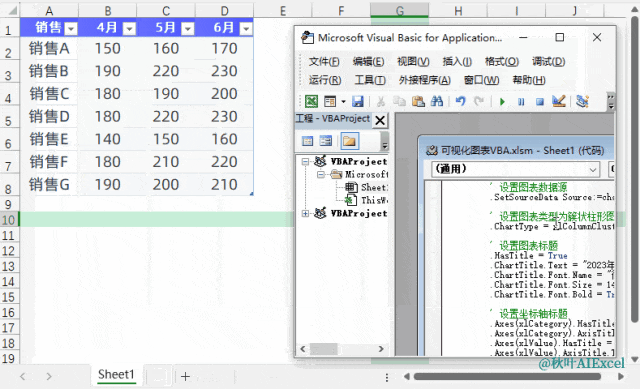The image size is (640, 389).
Task: Open the 调试(D) menu
Action: click(x=548, y=62)
